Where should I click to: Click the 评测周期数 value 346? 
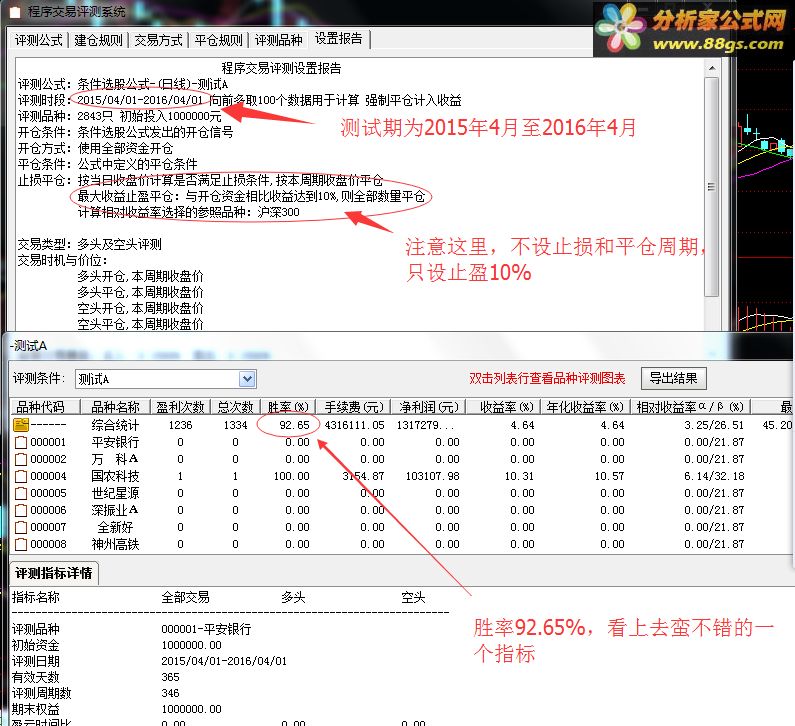(x=170, y=693)
